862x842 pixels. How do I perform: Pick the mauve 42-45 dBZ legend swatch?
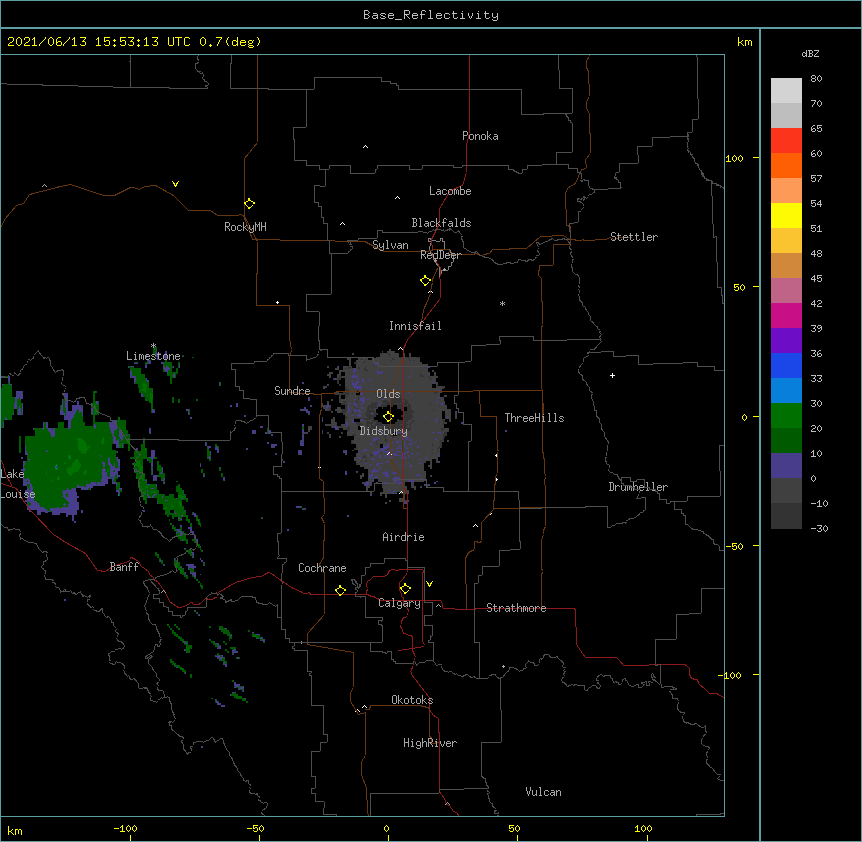(x=786, y=291)
